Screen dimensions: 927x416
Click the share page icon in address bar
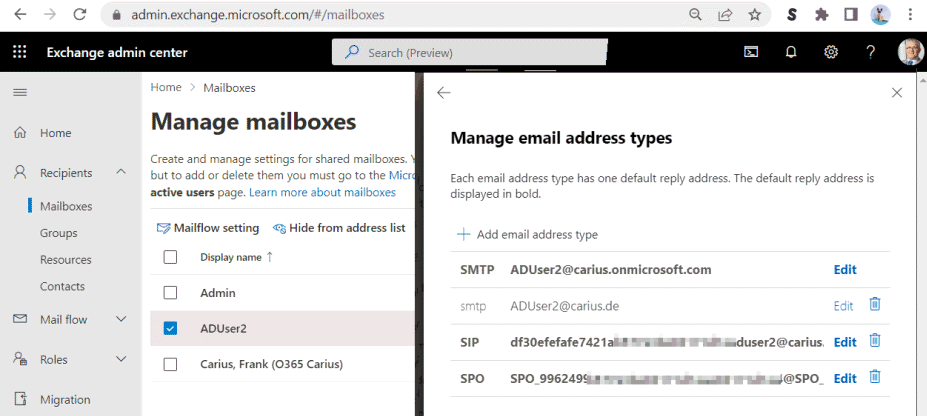(x=725, y=15)
